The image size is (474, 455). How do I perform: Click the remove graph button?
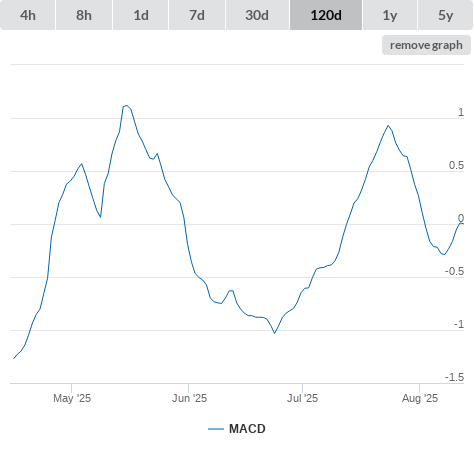point(426,45)
